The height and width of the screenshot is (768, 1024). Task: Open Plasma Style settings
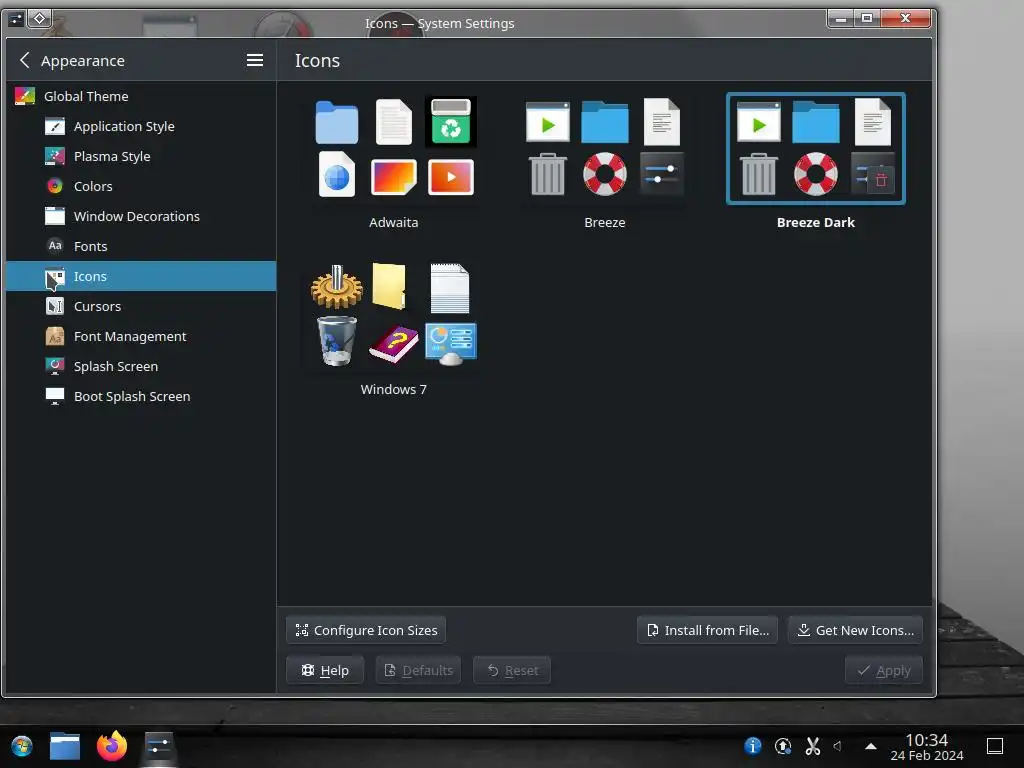(141, 156)
